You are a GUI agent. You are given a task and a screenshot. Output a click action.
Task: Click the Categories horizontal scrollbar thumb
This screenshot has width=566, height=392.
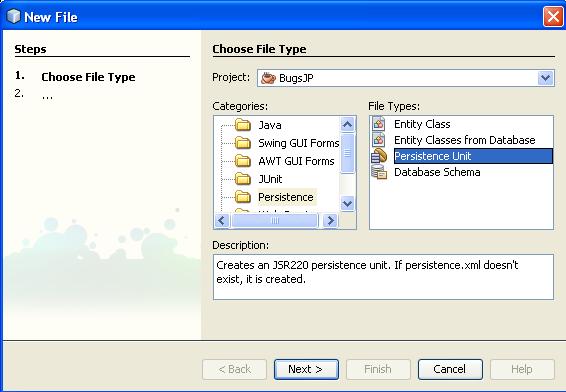coord(275,220)
